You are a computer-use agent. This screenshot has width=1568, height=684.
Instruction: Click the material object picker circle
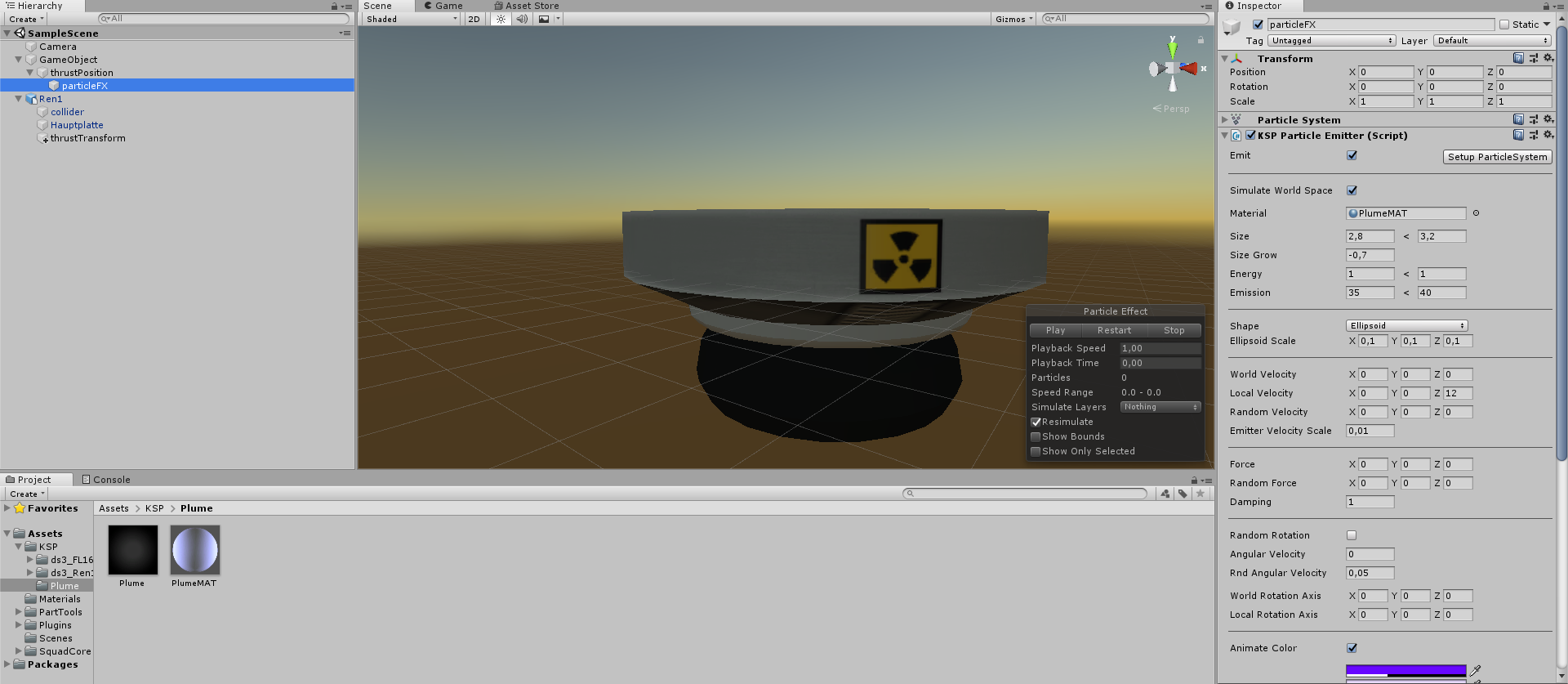click(1476, 213)
